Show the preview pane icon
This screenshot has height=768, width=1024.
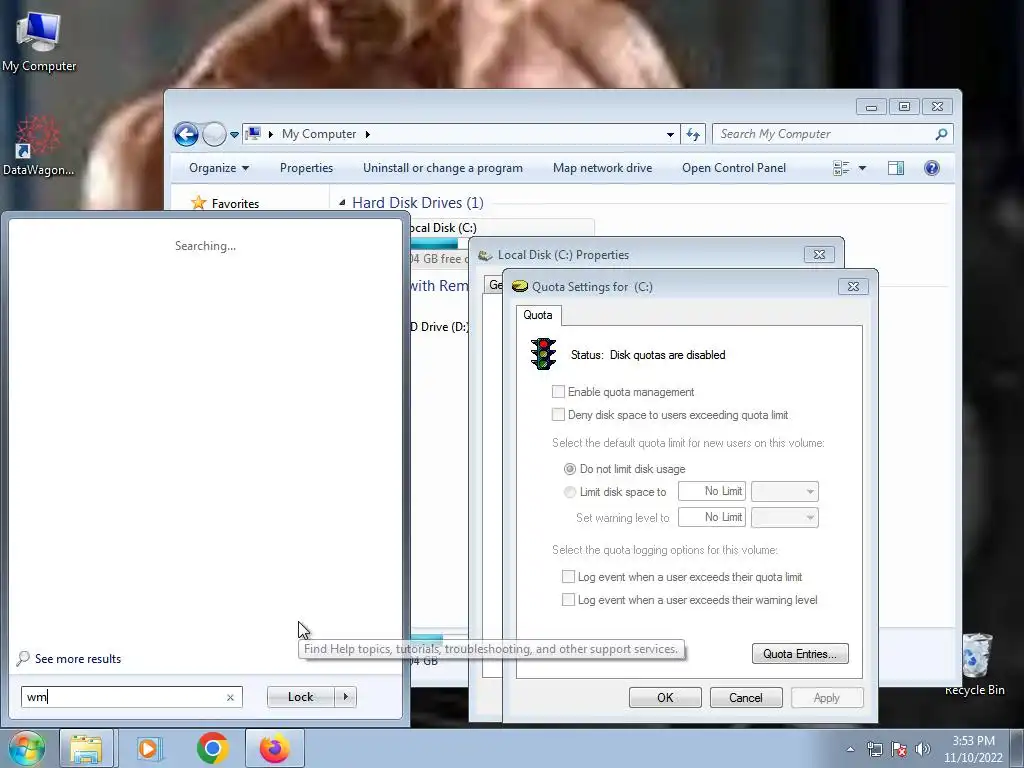(896, 168)
